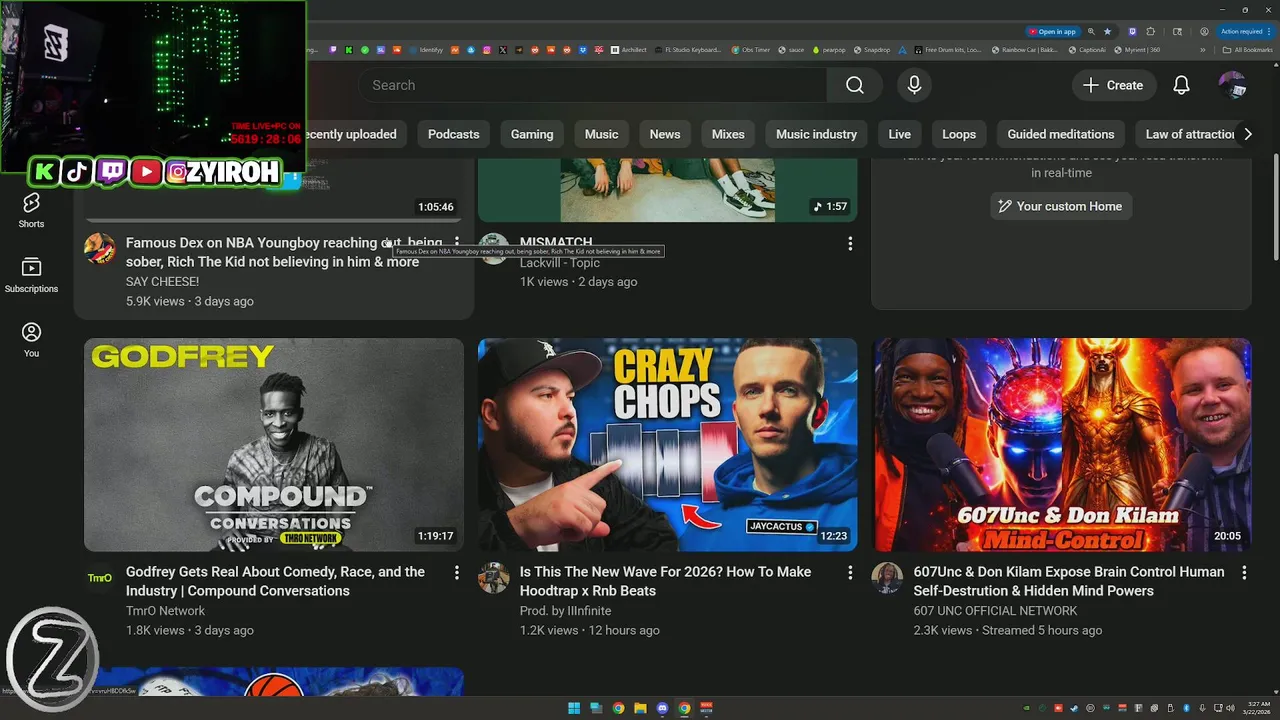This screenshot has width=1280, height=720.
Task: Open the Subscriptions sidebar section
Action: (x=31, y=275)
